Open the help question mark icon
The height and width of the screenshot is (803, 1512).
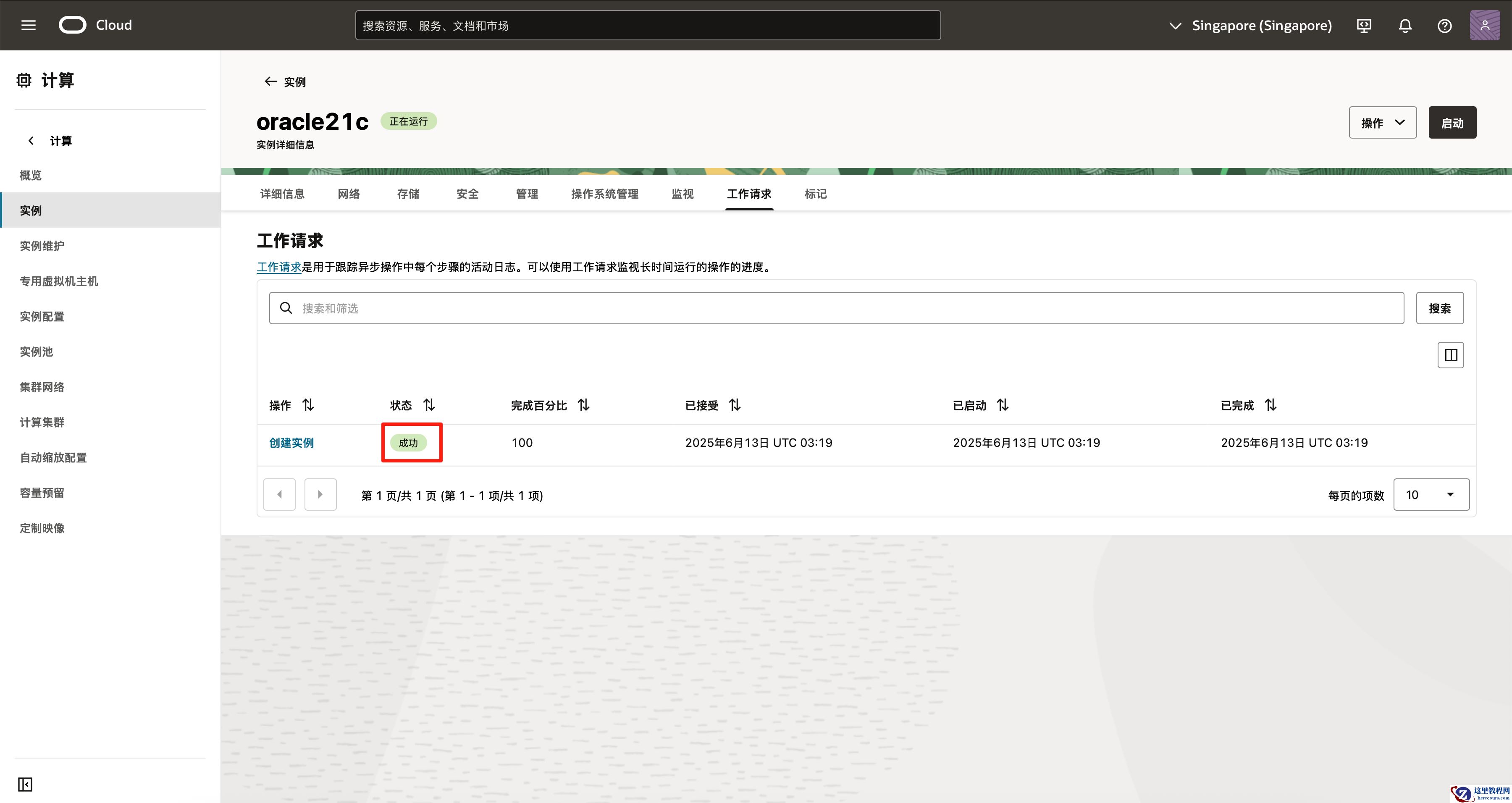(1444, 26)
